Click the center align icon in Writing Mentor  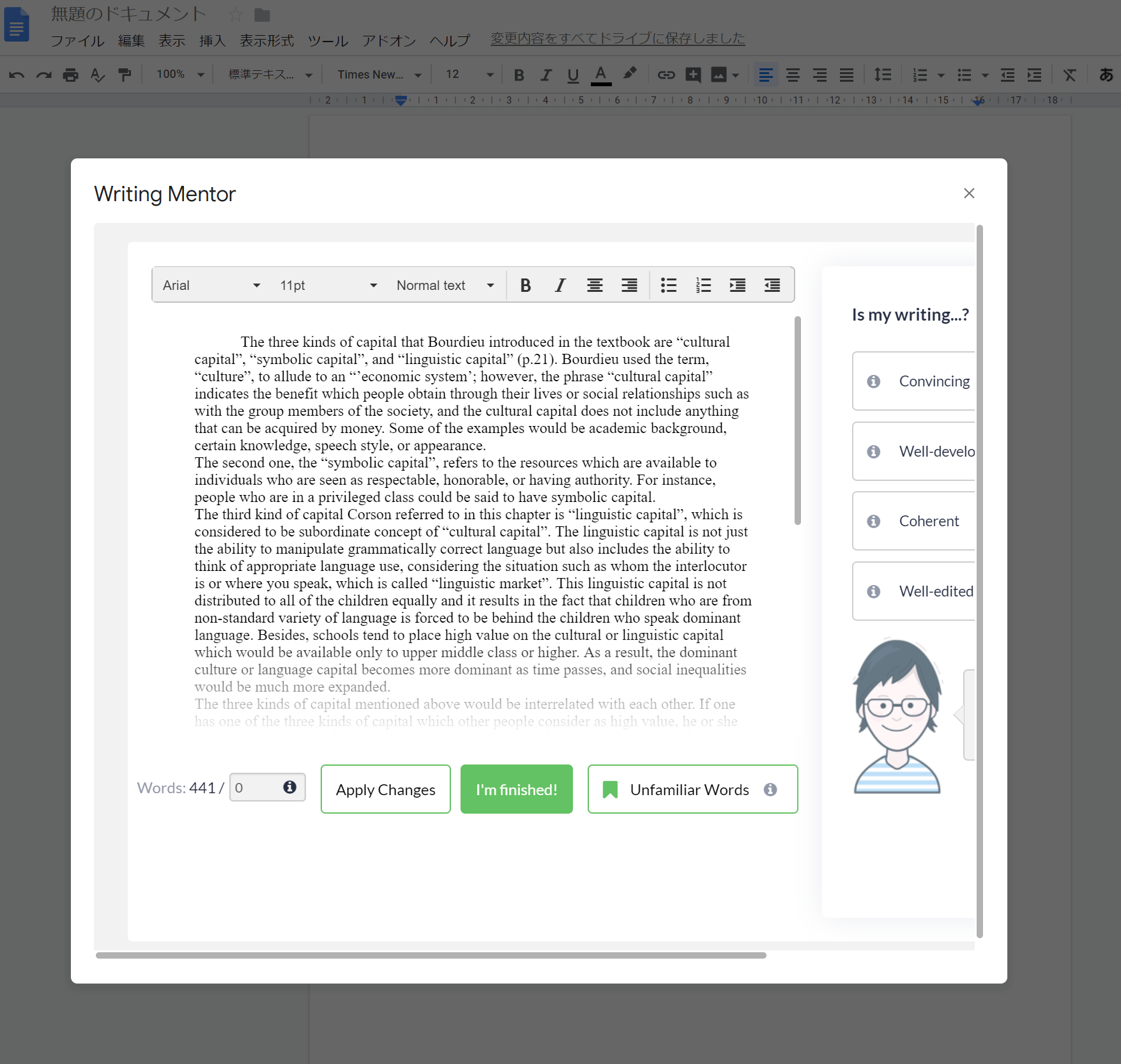[595, 285]
